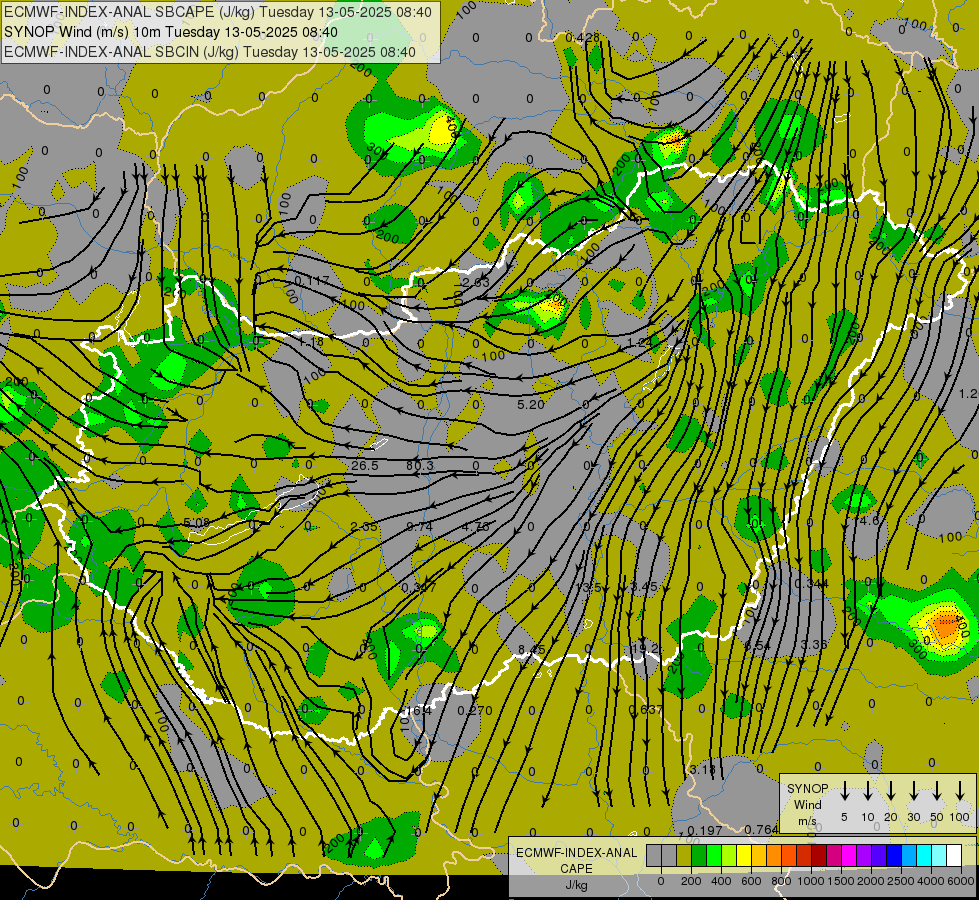Click the 16.4 value on the map

(x=419, y=710)
